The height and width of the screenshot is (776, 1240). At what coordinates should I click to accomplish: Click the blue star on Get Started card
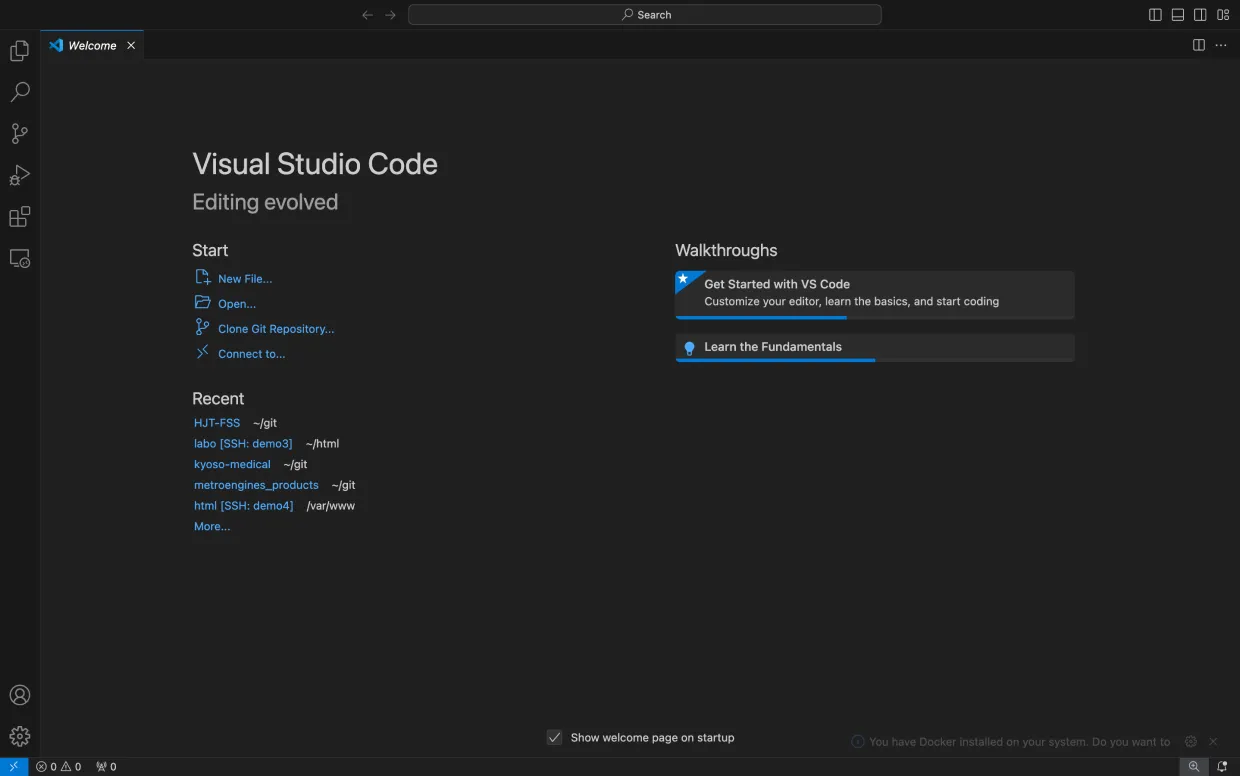click(x=685, y=280)
